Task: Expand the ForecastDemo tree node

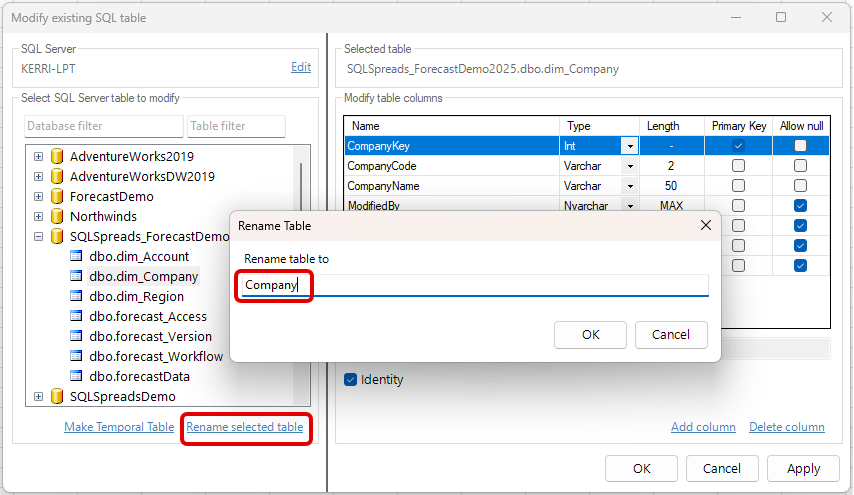Action: point(38,197)
